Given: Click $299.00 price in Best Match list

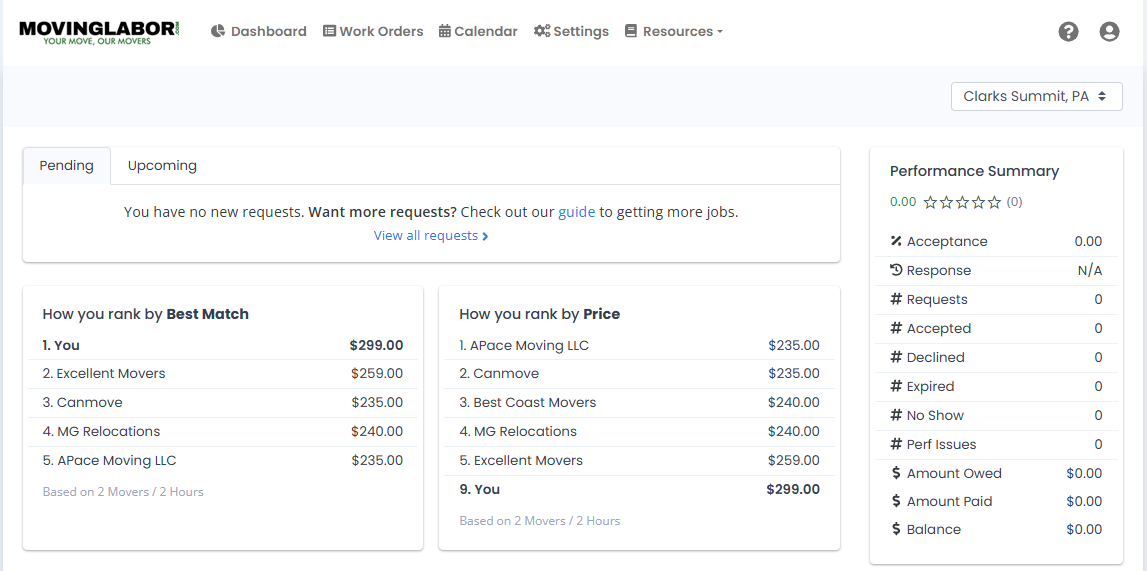Looking at the screenshot, I should (376, 345).
